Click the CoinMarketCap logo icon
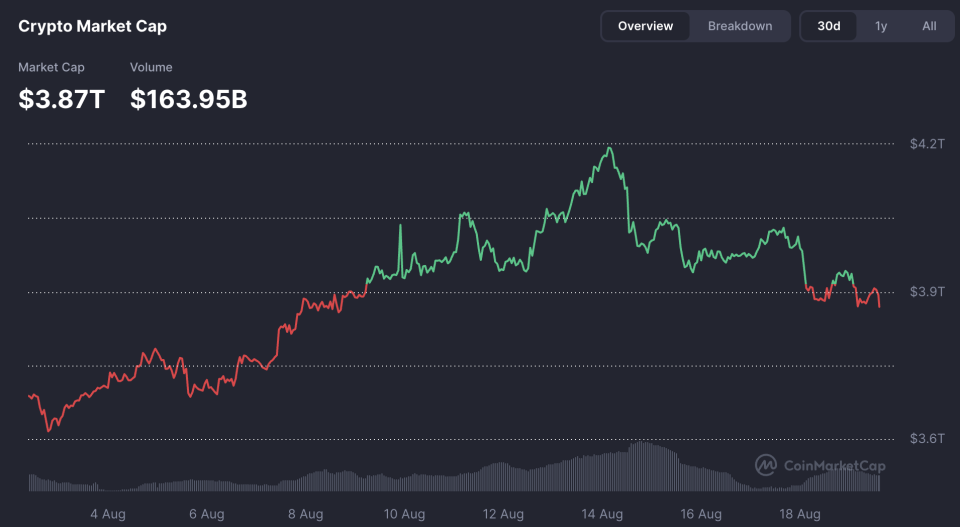This screenshot has height=527, width=960. [766, 465]
